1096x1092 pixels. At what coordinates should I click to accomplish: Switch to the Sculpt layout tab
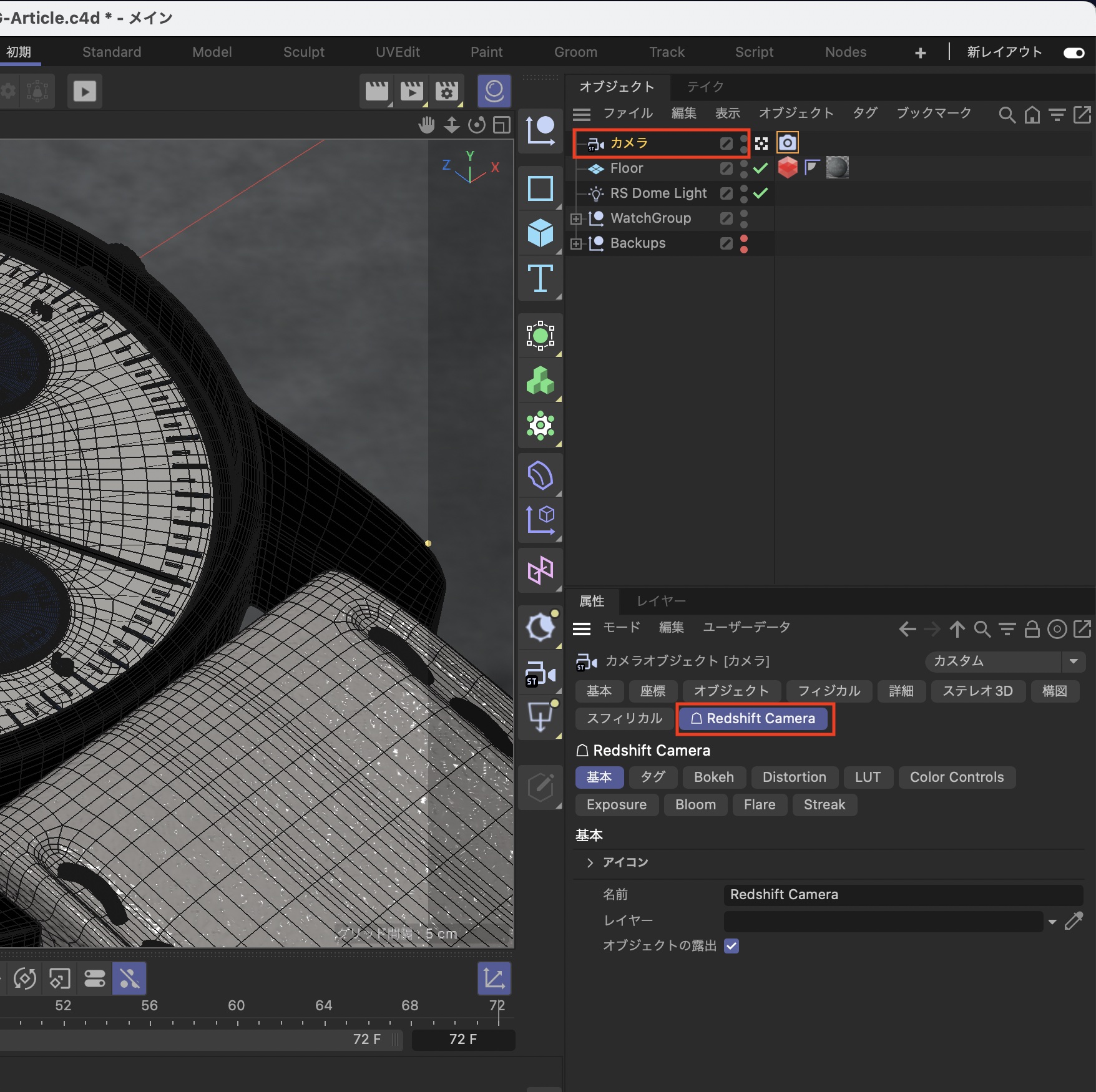[x=303, y=52]
